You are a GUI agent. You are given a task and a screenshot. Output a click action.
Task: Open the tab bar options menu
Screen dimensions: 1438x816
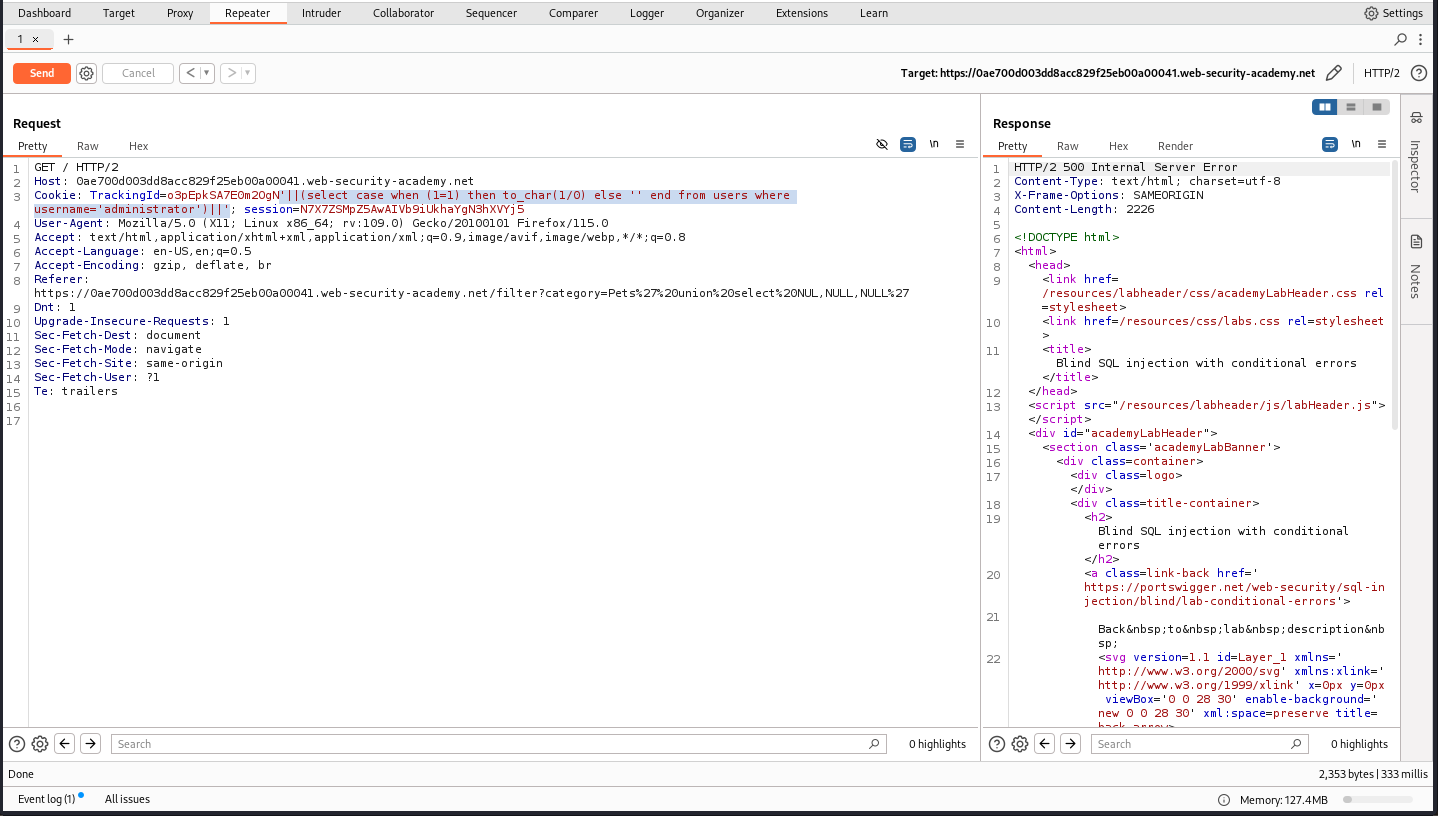coord(1421,39)
